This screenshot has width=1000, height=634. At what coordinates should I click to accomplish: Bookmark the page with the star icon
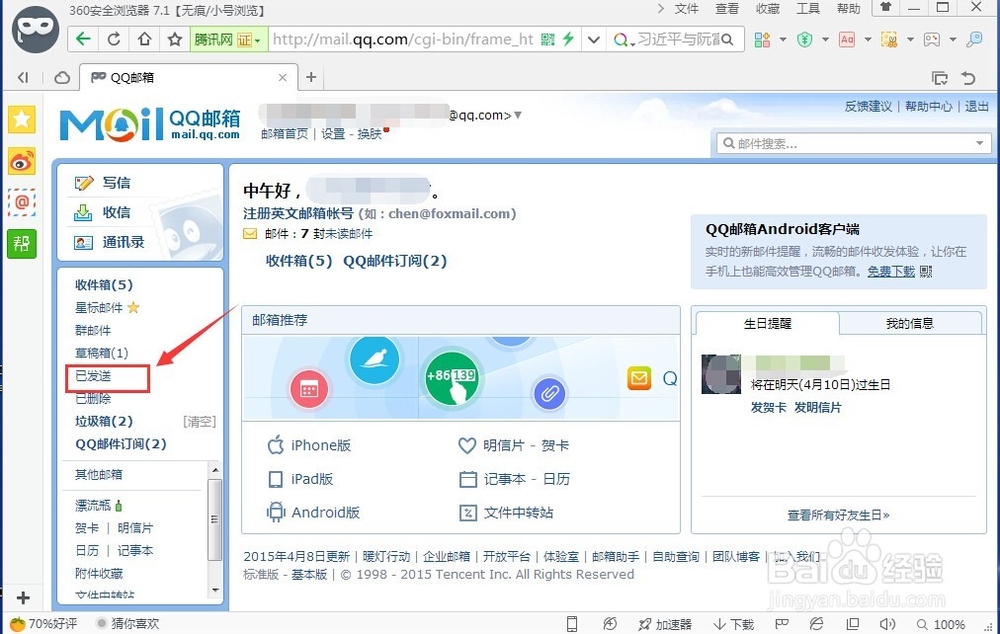point(175,40)
